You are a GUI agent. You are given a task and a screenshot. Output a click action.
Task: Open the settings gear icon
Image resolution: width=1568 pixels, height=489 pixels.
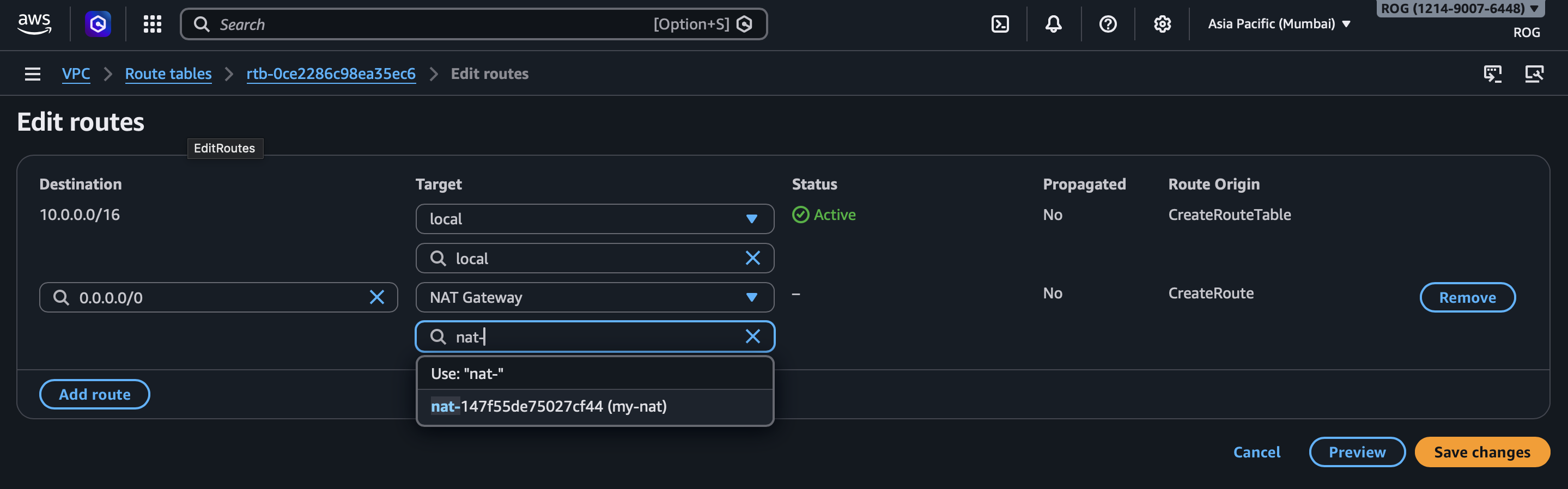(x=1162, y=25)
